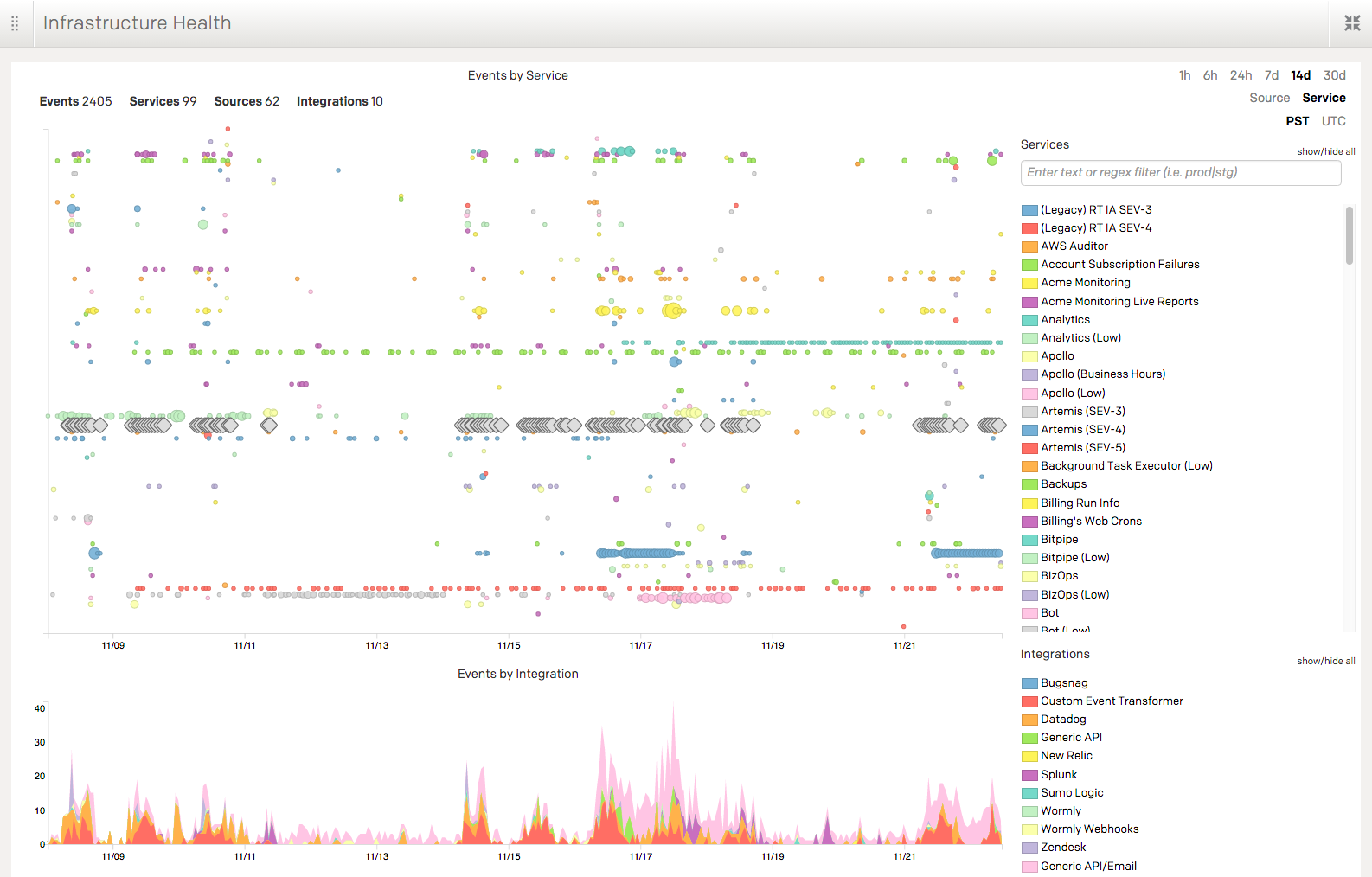Toggle the Analytics service color swatch
The width and height of the screenshot is (1372, 877).
(1029, 320)
